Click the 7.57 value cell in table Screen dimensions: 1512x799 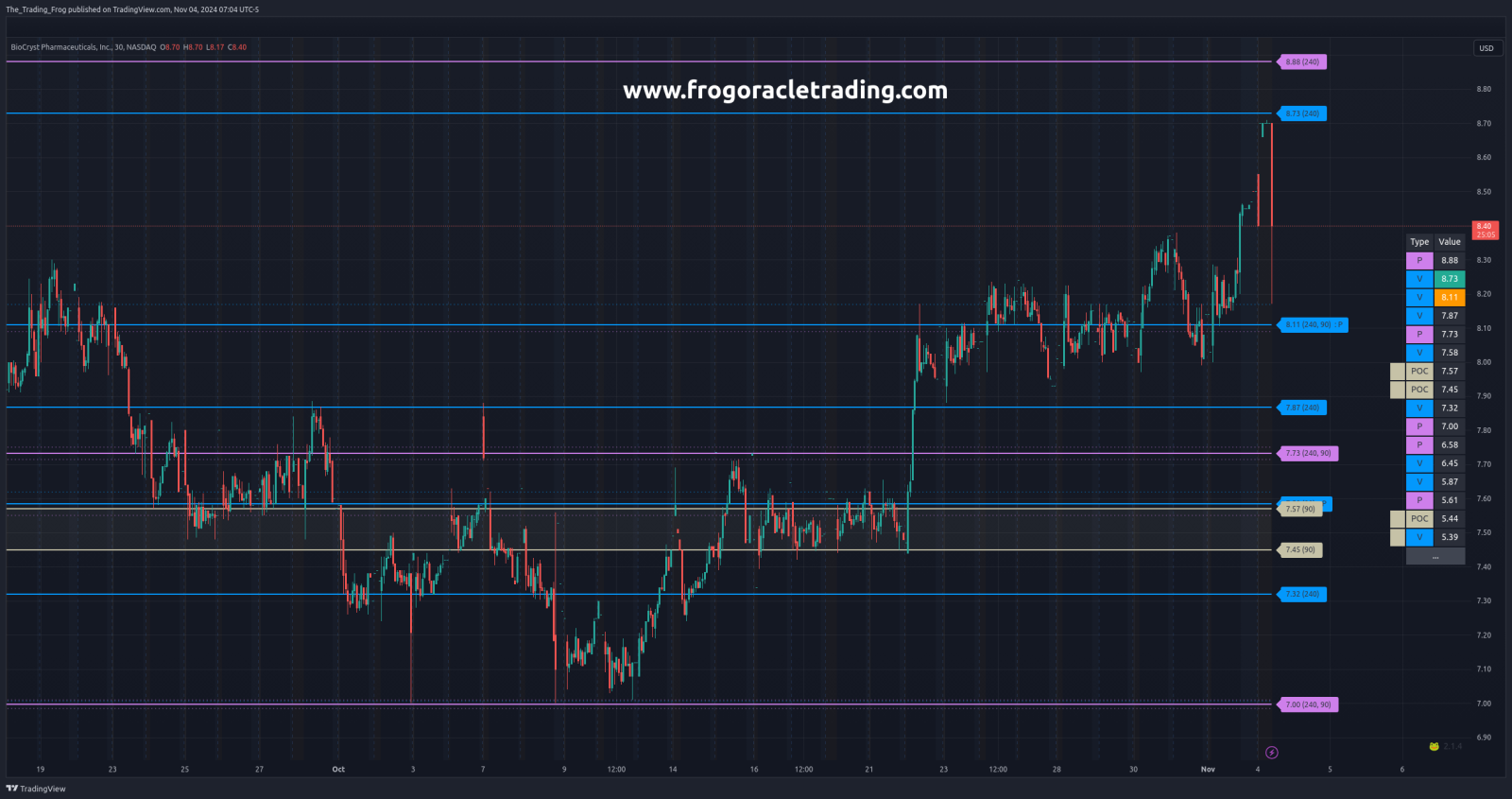(1450, 372)
